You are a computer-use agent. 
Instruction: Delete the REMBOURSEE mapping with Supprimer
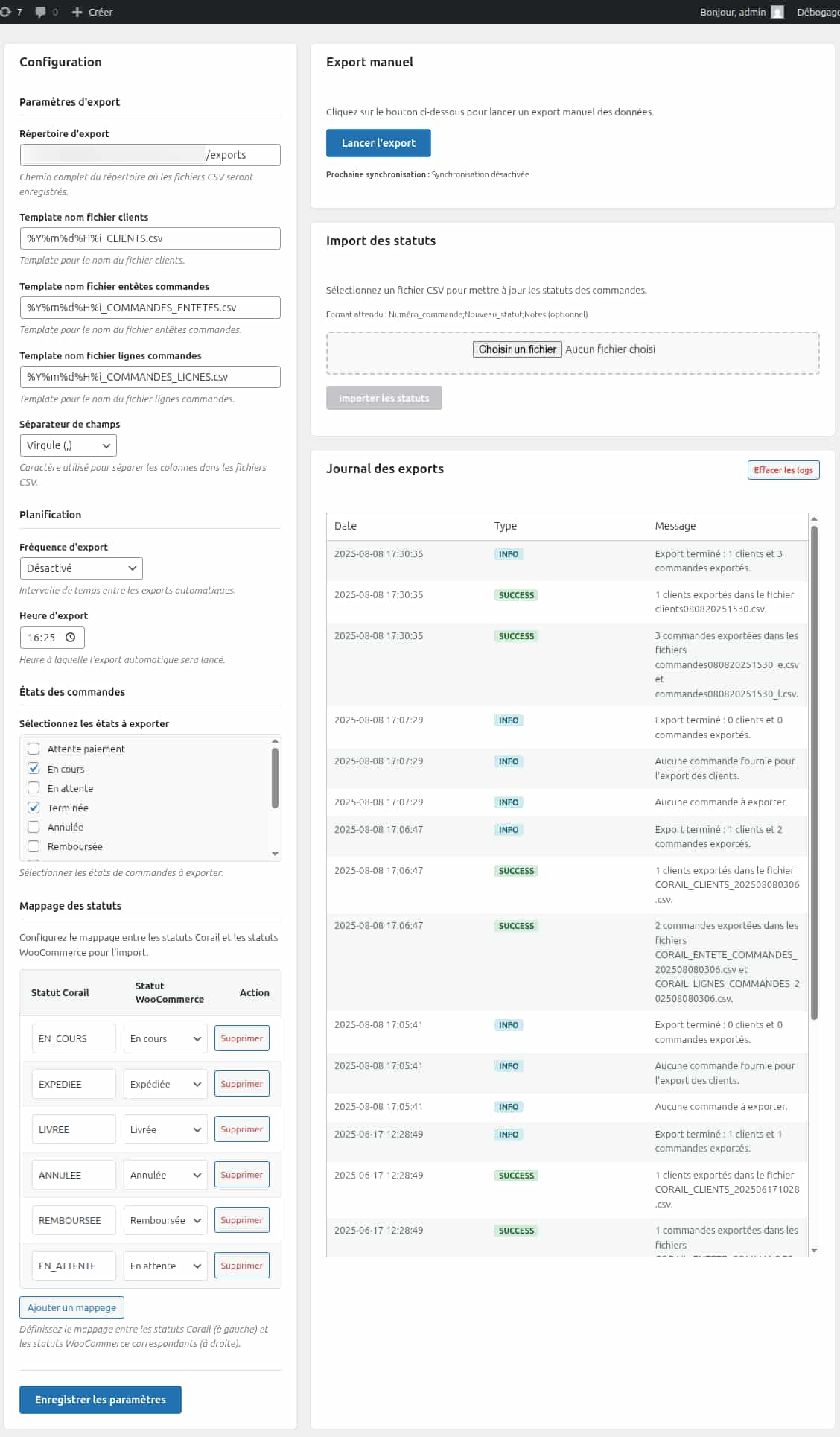pos(241,1220)
